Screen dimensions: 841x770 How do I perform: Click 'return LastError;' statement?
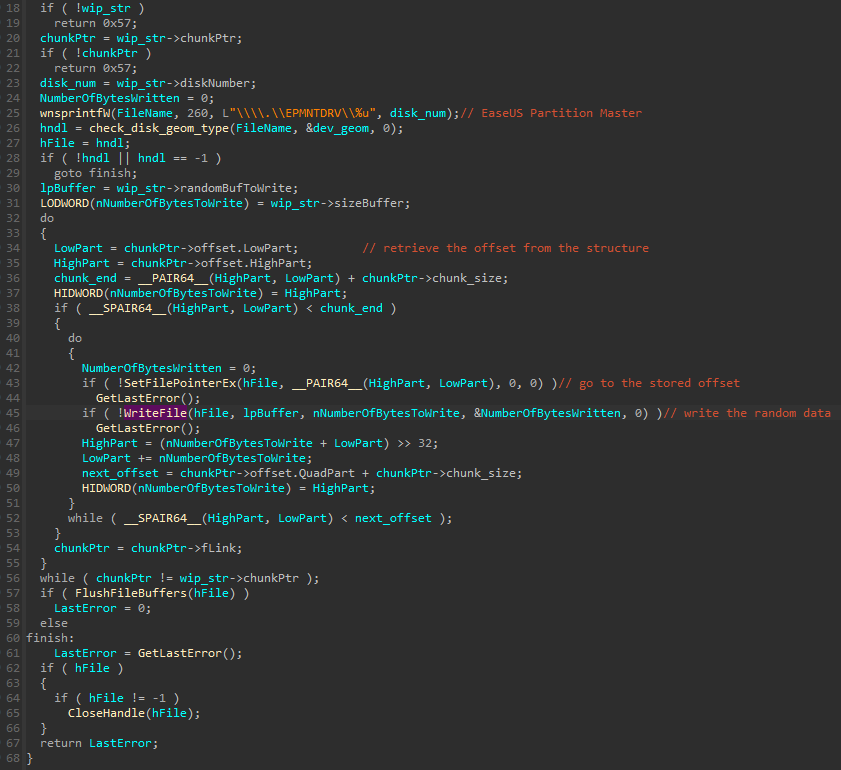[99, 743]
